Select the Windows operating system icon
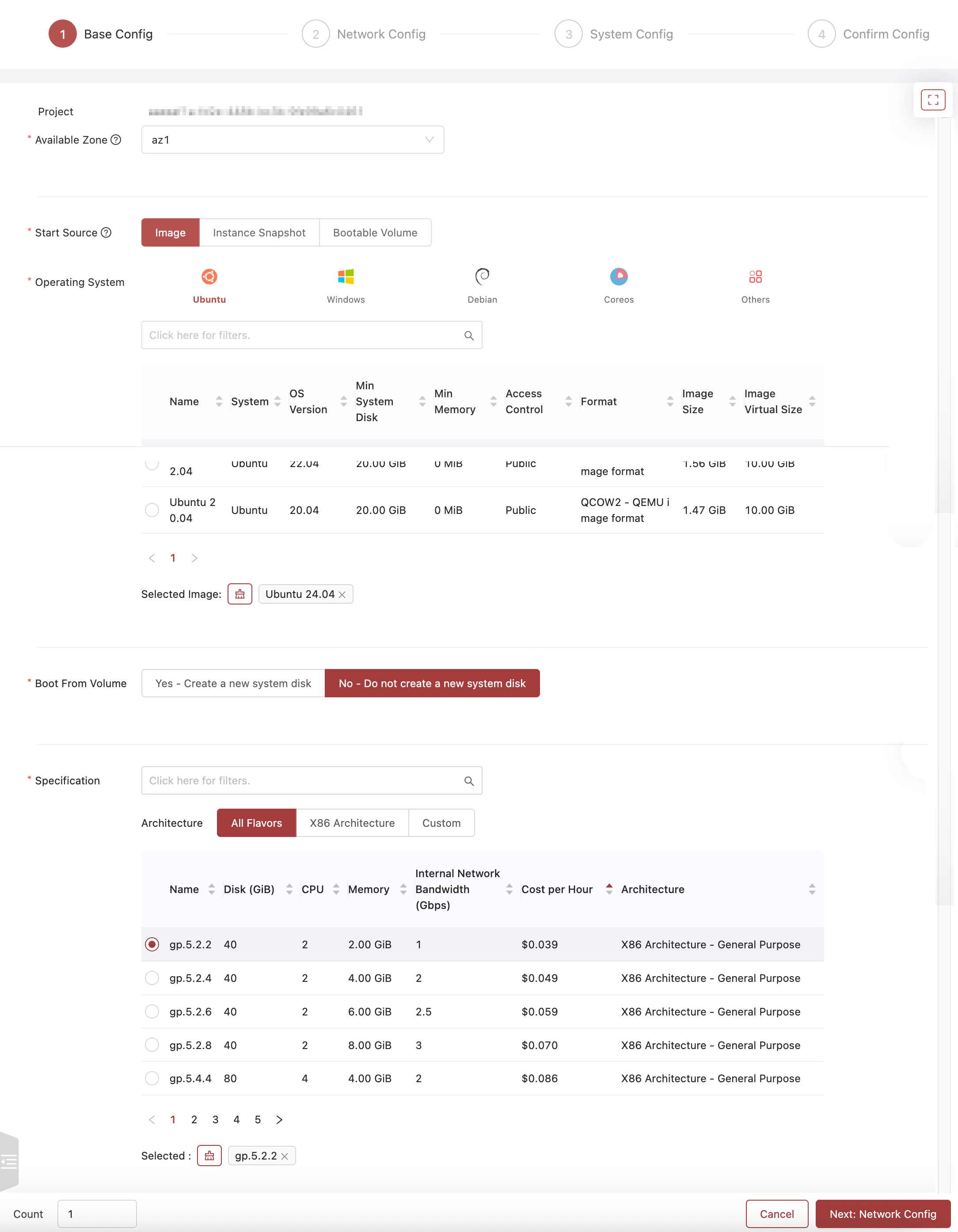Image resolution: width=958 pixels, height=1232 pixels. 345,277
